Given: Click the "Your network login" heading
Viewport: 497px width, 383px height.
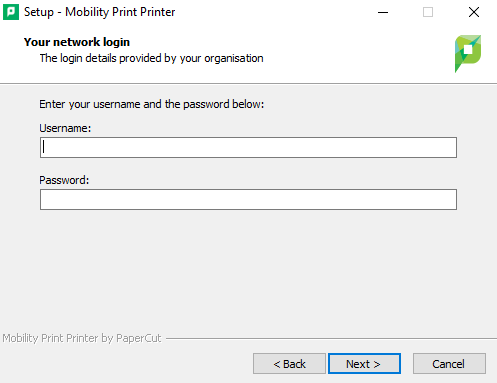Looking at the screenshot, I should (77, 42).
